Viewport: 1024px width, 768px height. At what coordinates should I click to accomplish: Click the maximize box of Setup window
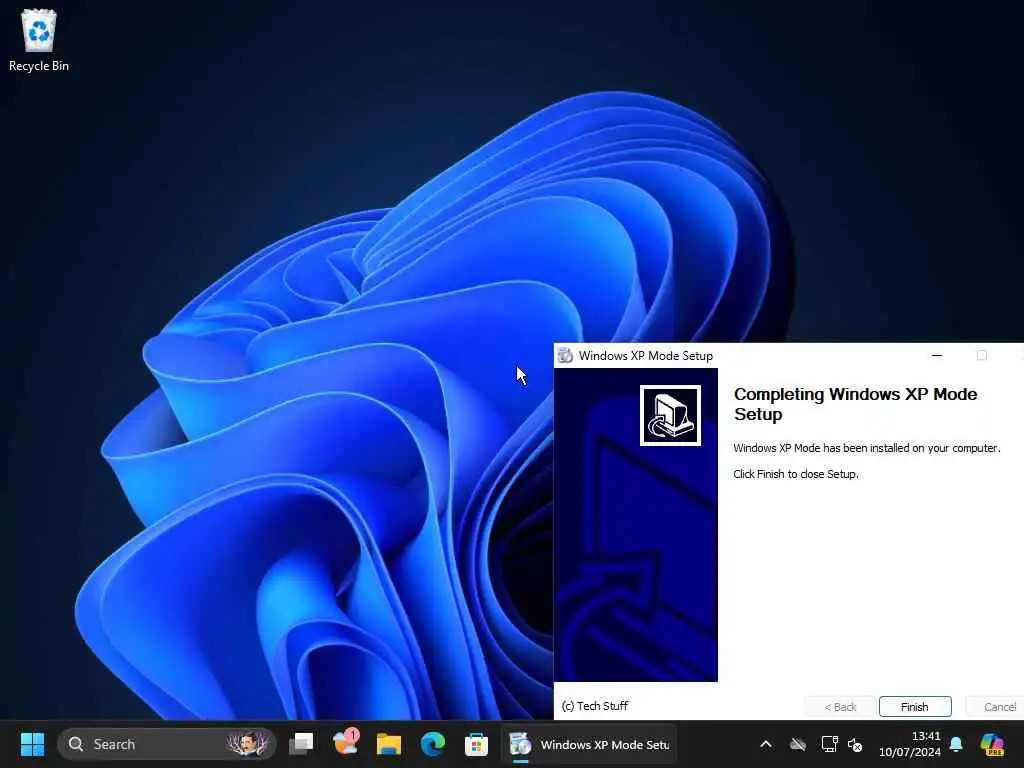pos(982,355)
